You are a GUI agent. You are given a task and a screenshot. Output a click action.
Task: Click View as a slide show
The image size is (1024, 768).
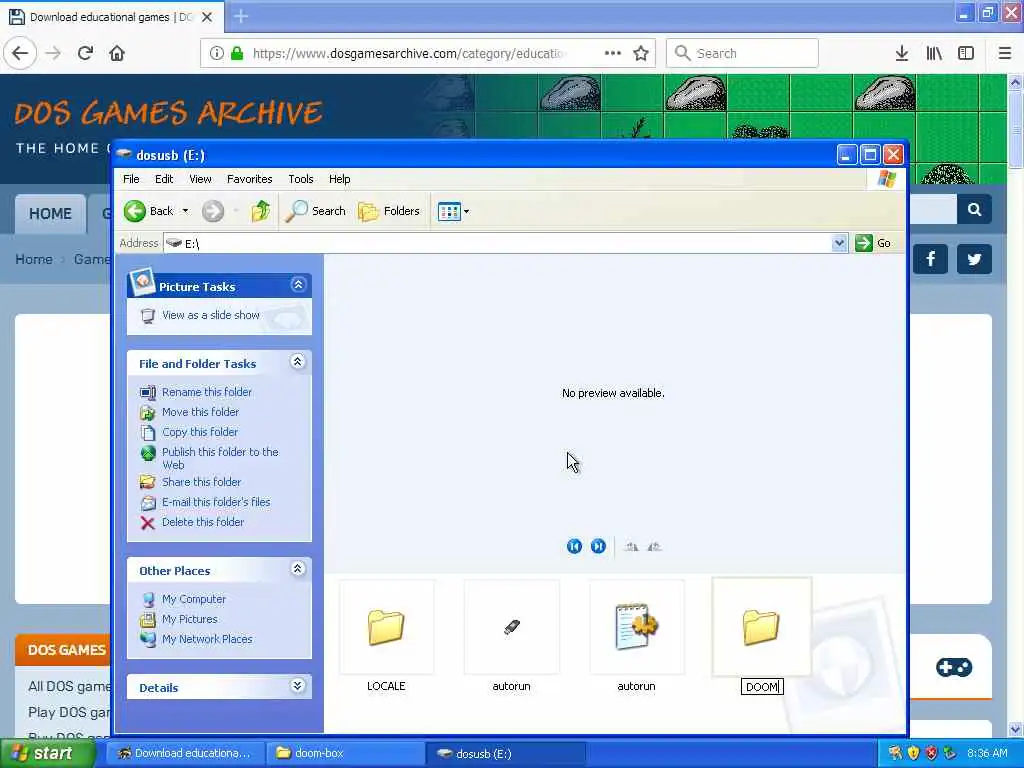point(210,315)
